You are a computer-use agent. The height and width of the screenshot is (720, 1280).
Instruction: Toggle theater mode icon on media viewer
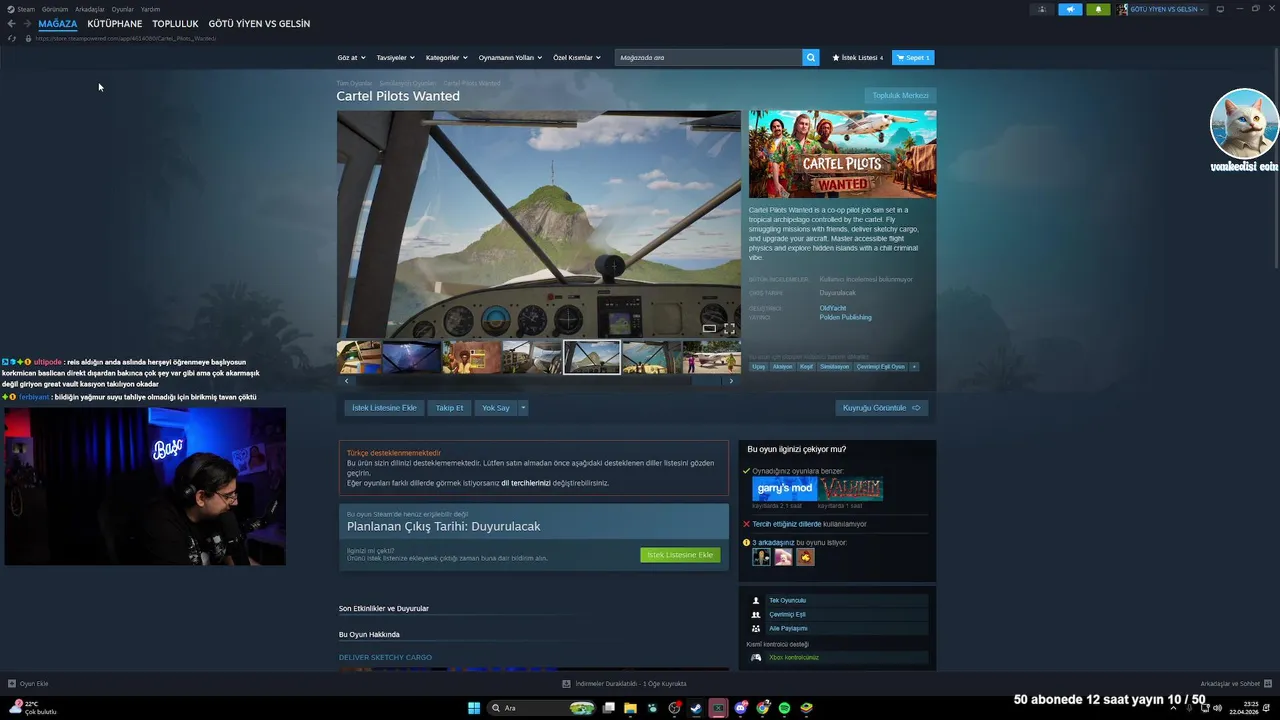click(x=709, y=328)
